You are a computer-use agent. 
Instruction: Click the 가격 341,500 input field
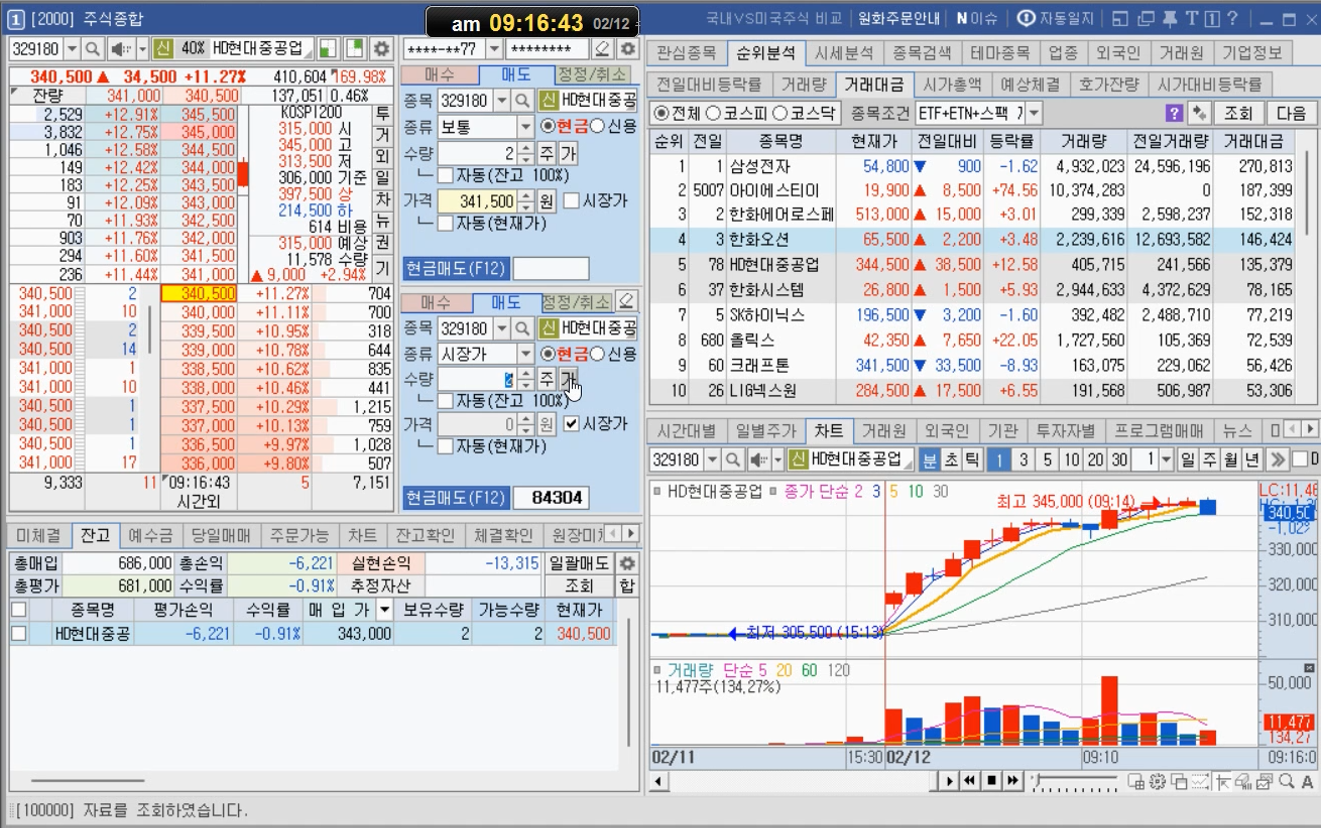476,201
